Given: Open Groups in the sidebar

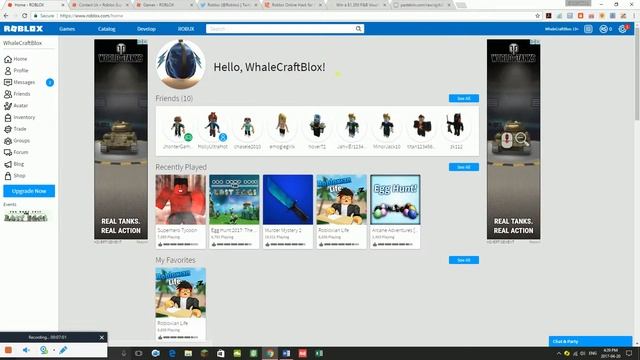Looking at the screenshot, I should [x=17, y=141].
